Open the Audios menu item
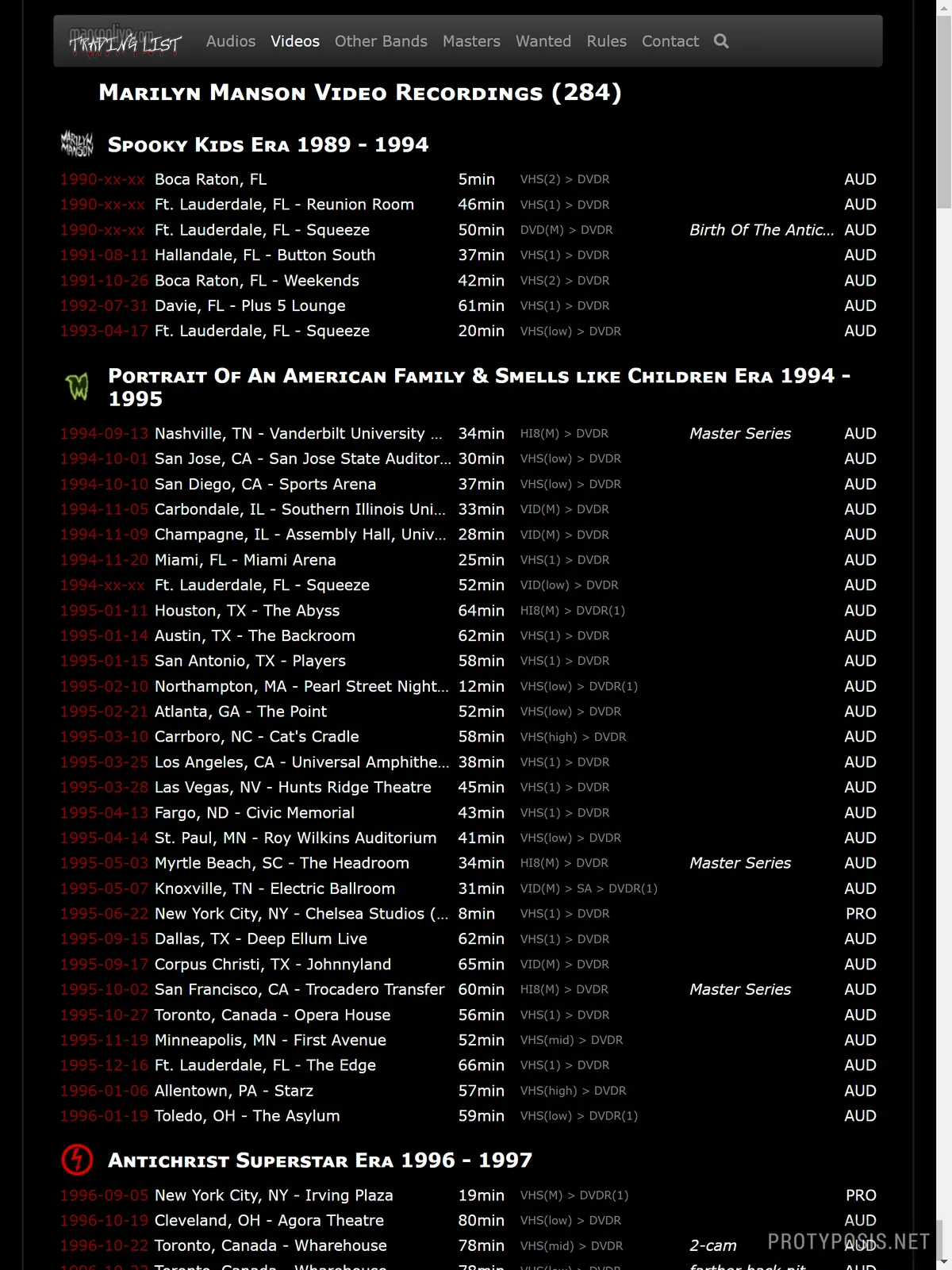952x1270 pixels. click(x=231, y=41)
